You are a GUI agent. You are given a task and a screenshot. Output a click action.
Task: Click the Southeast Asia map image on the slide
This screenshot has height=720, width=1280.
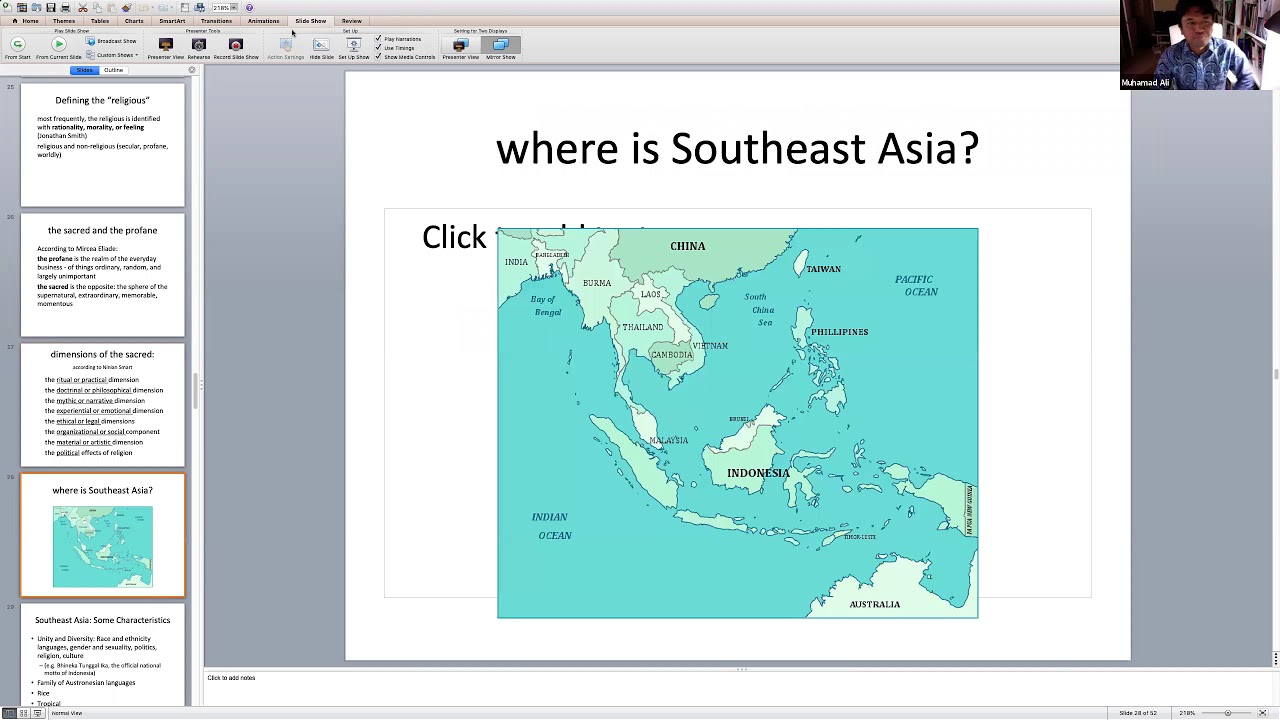point(738,423)
